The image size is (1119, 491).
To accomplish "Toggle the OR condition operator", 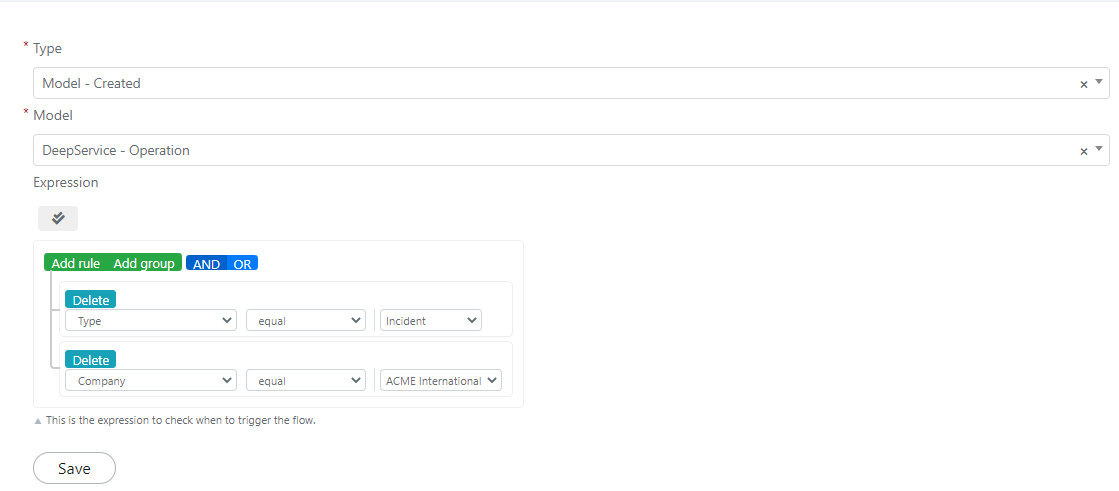I will tap(243, 263).
